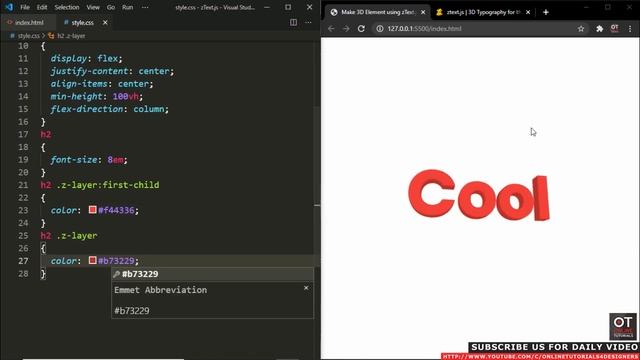The image size is (640, 360).
Task: Open color picker for #b73229 swatch
Action: click(x=93, y=260)
